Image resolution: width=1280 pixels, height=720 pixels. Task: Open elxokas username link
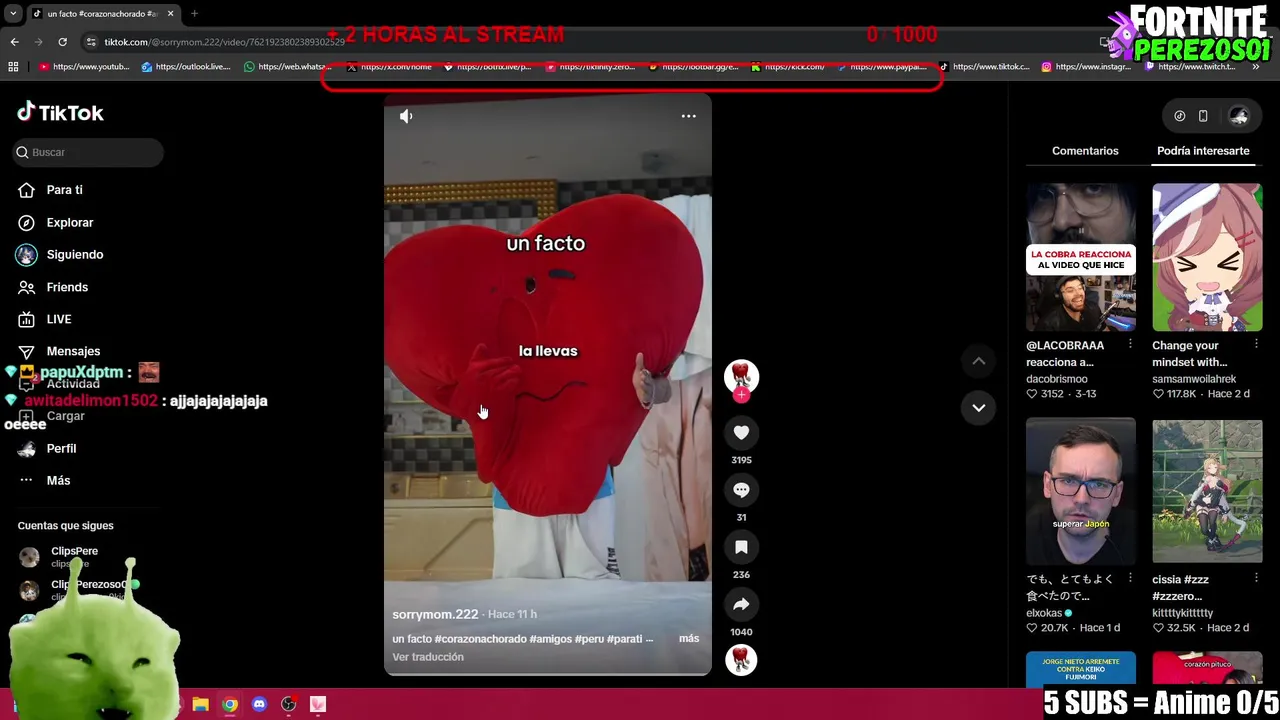(x=1044, y=613)
